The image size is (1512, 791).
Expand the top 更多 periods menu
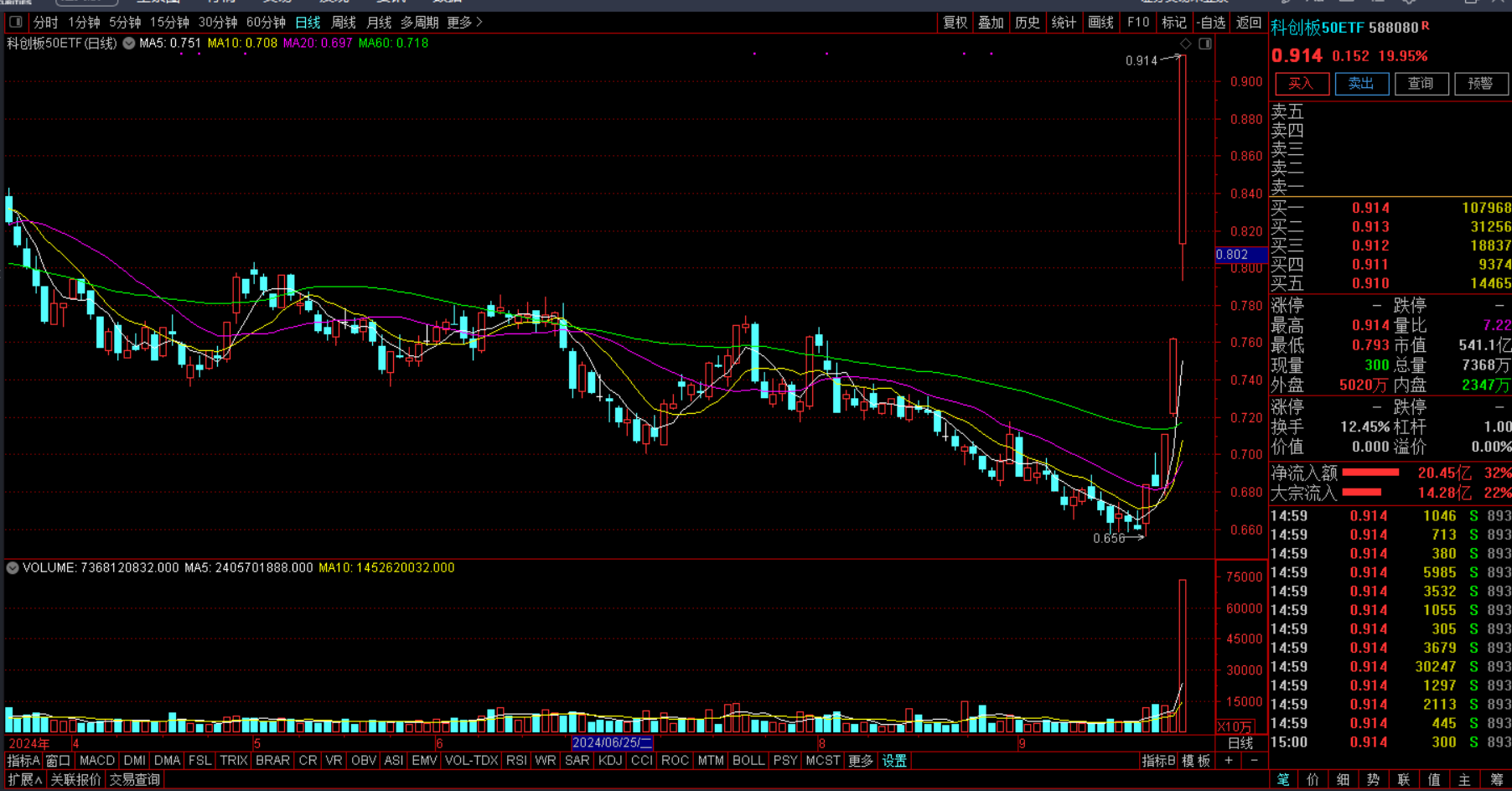tap(464, 23)
